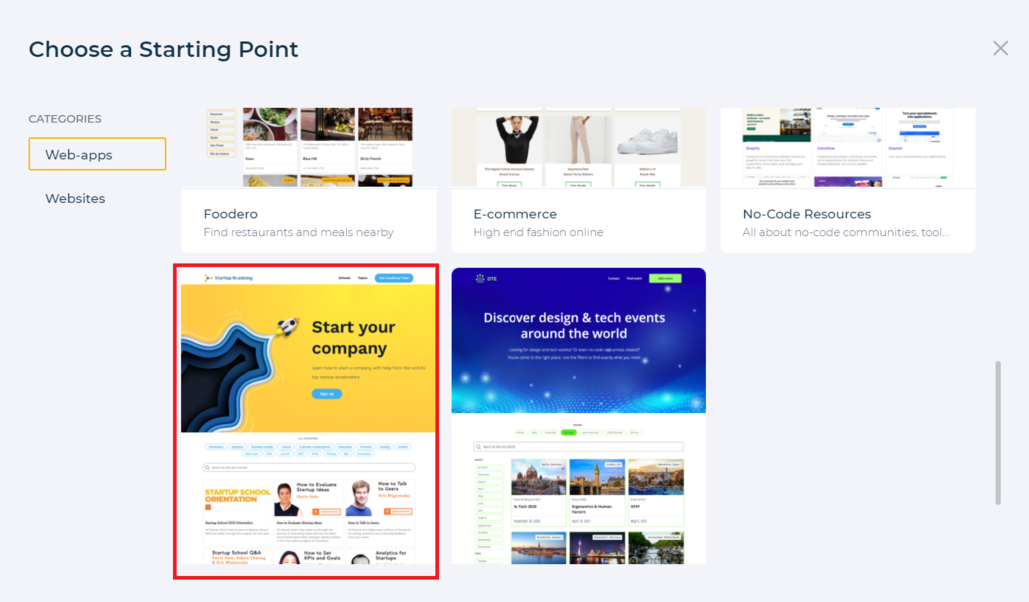Image resolution: width=1029 pixels, height=602 pixels.
Task: Click the E-commerce template title
Action: 515,214
